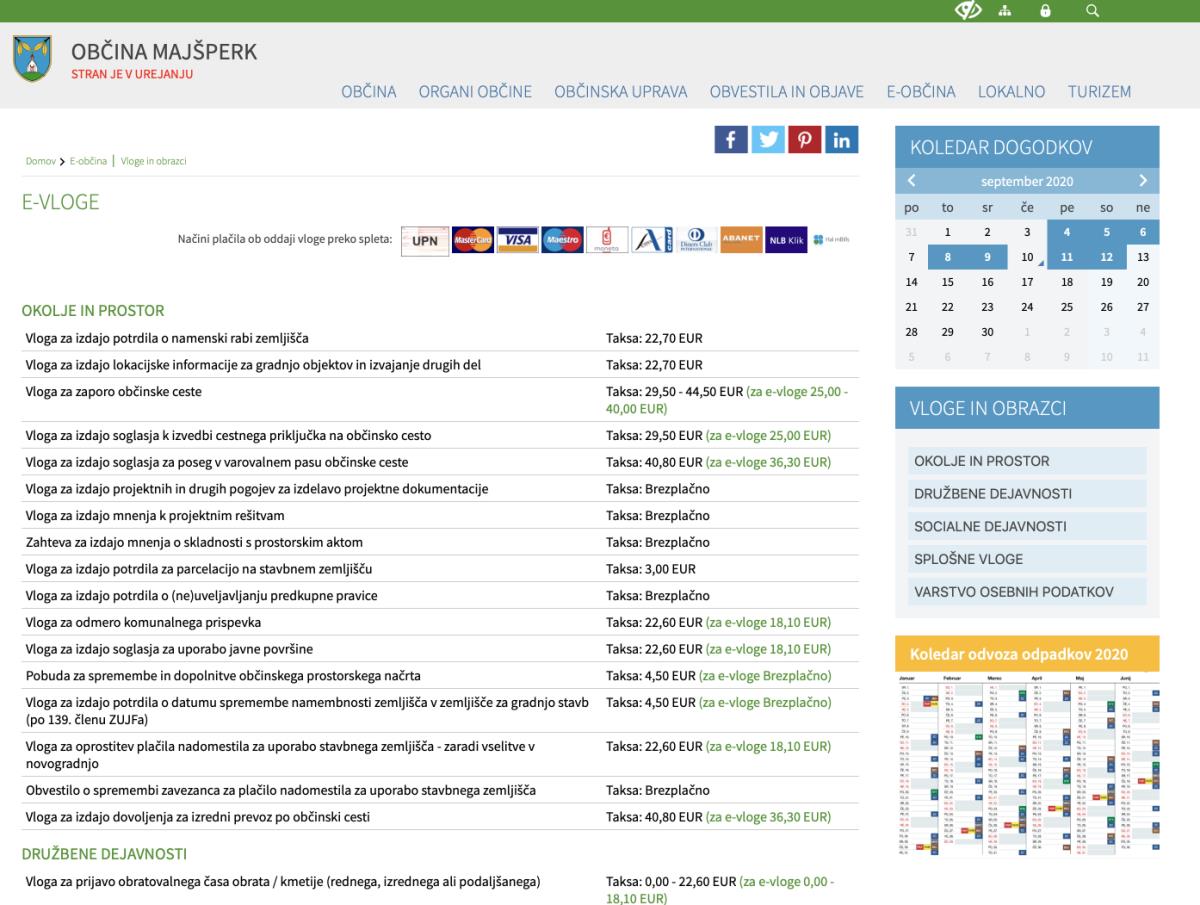Viewport: 1200px width, 905px height.
Task: Share the page on Facebook
Action: pyautogui.click(x=731, y=139)
